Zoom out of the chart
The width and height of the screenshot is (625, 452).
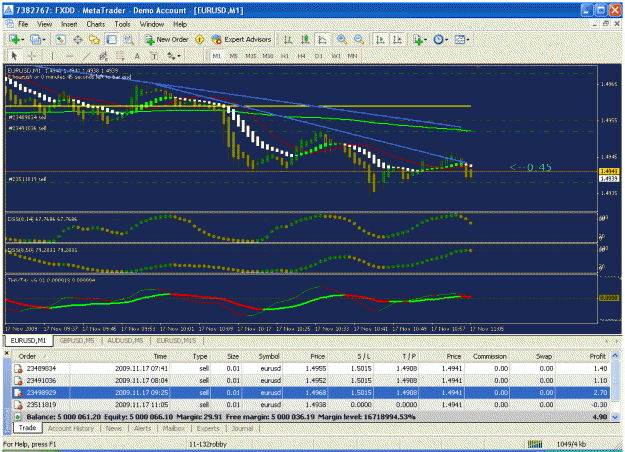(359, 39)
